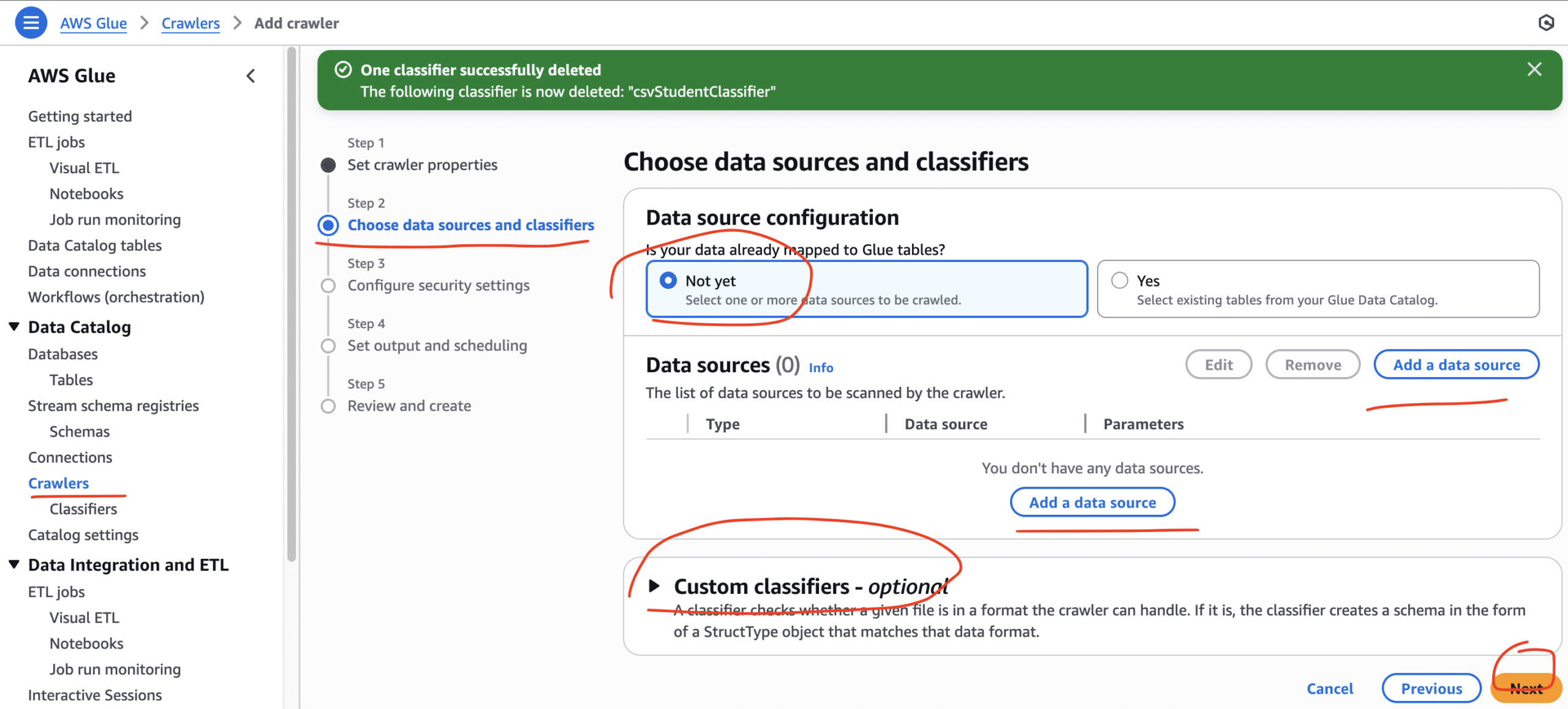Click the Add a data source button
The width and height of the screenshot is (1568, 709).
point(1092,502)
